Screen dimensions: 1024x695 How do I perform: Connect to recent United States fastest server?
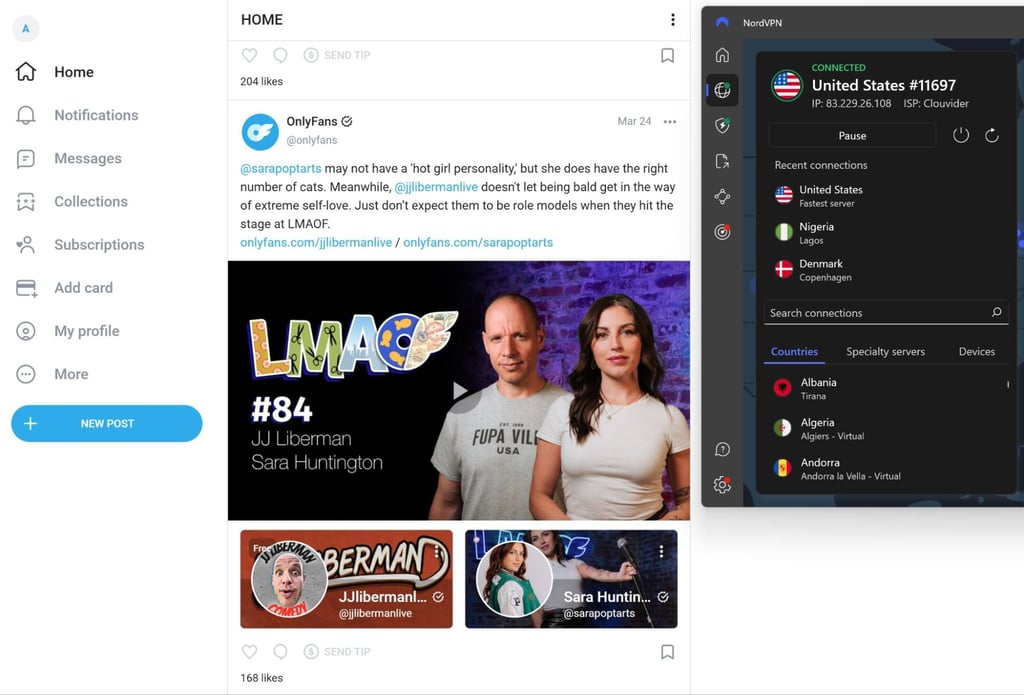point(888,196)
